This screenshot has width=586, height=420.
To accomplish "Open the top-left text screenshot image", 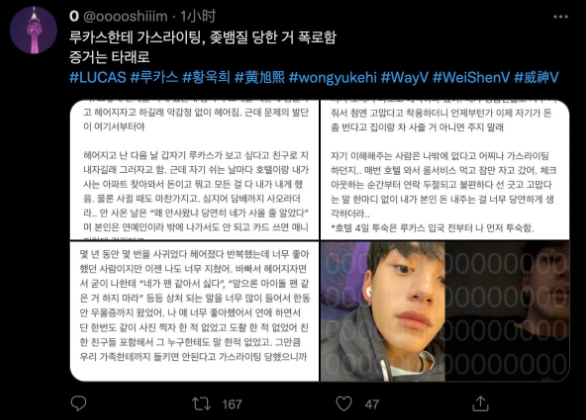I will [x=194, y=170].
